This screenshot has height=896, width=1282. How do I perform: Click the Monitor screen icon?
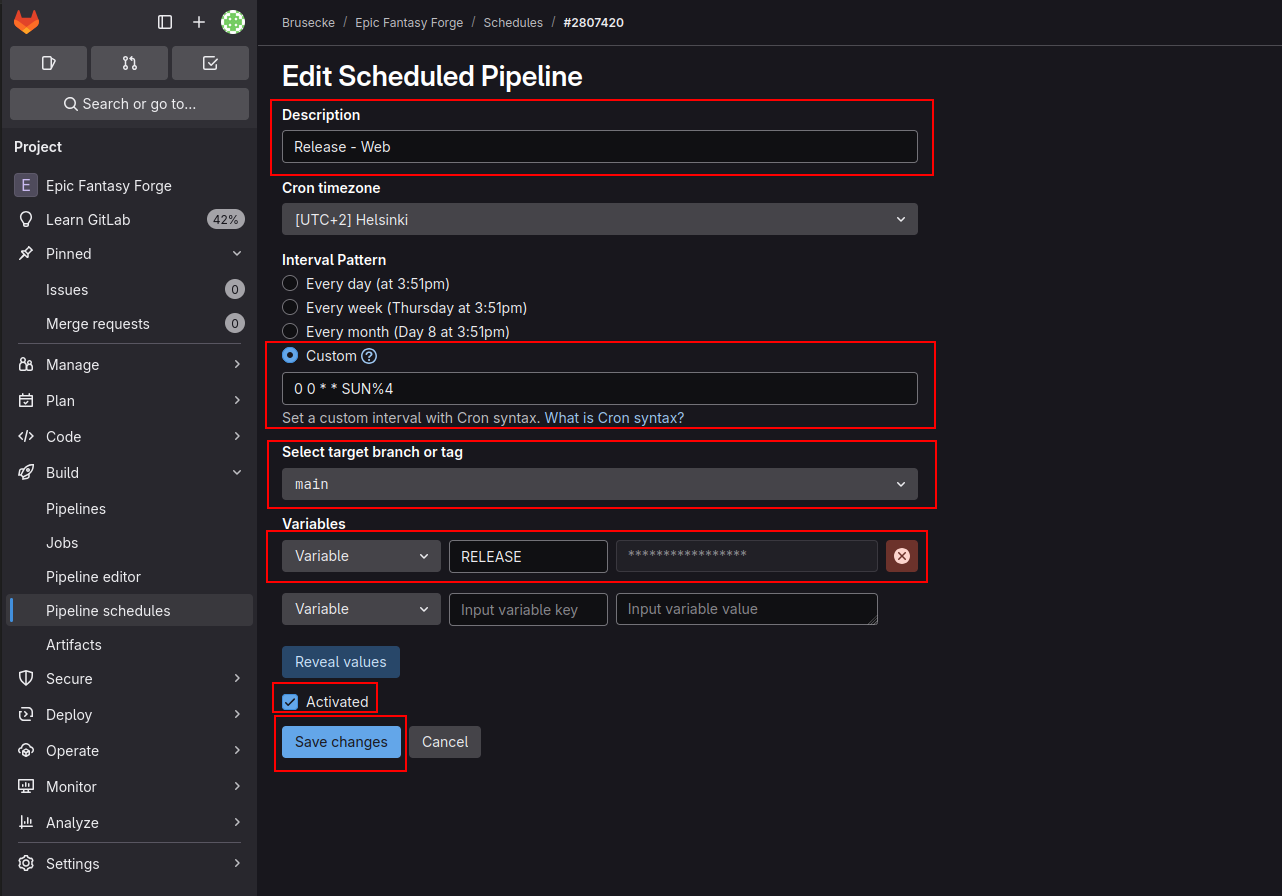coord(26,787)
